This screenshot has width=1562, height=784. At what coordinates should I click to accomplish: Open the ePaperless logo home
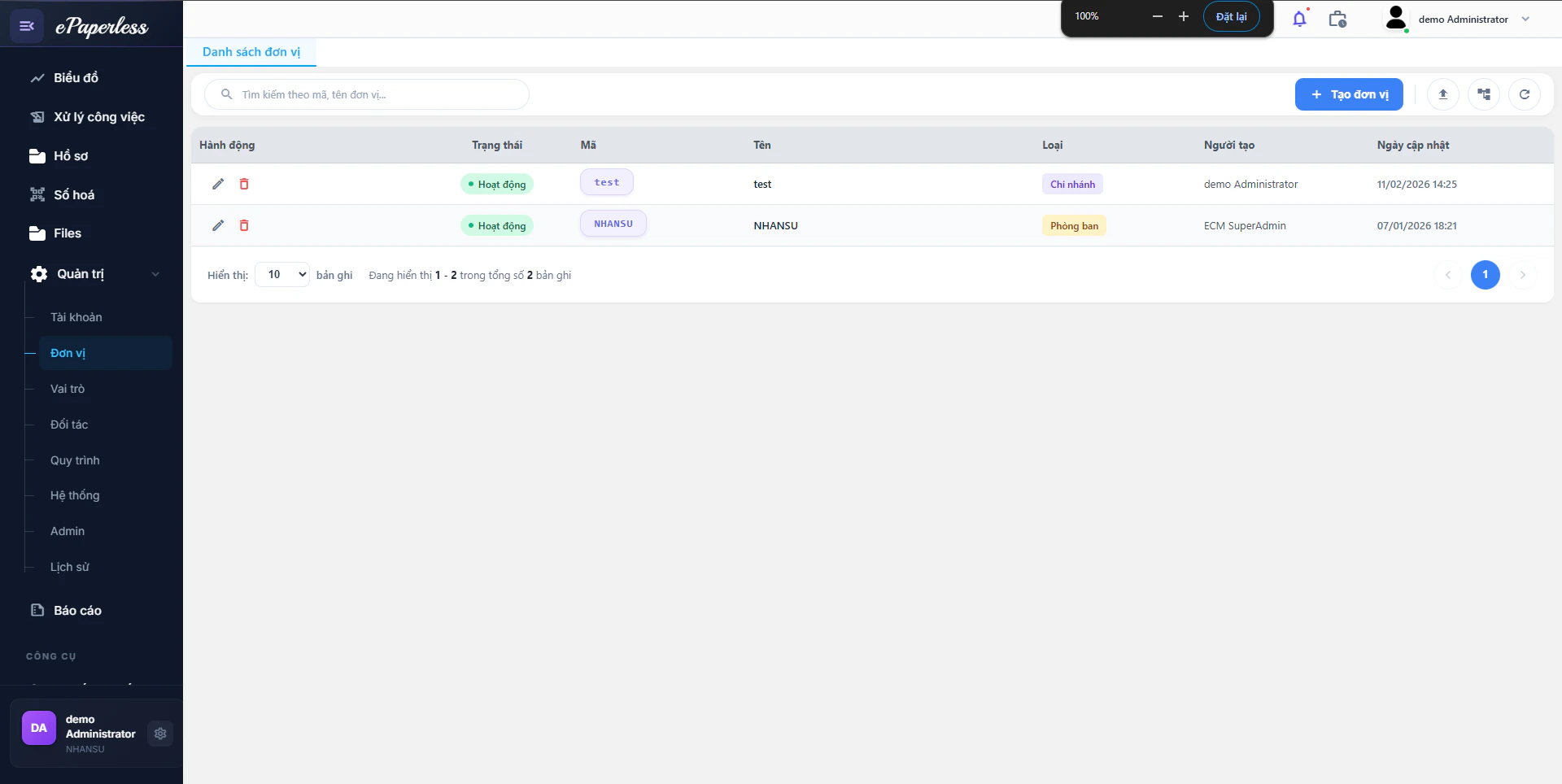pos(102,26)
